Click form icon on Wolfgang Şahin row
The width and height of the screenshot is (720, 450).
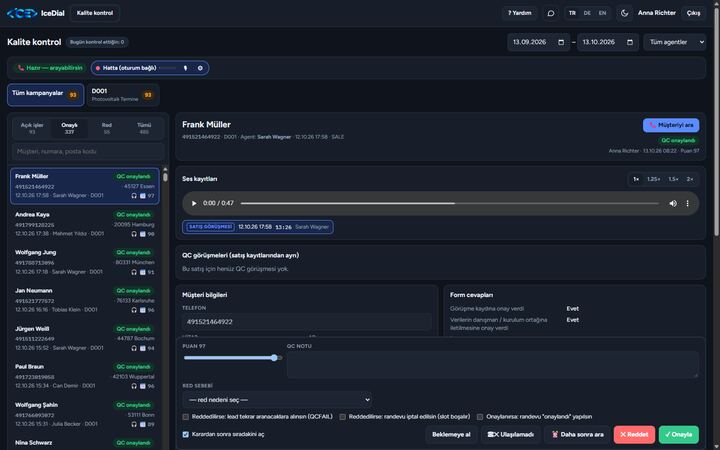pos(143,424)
